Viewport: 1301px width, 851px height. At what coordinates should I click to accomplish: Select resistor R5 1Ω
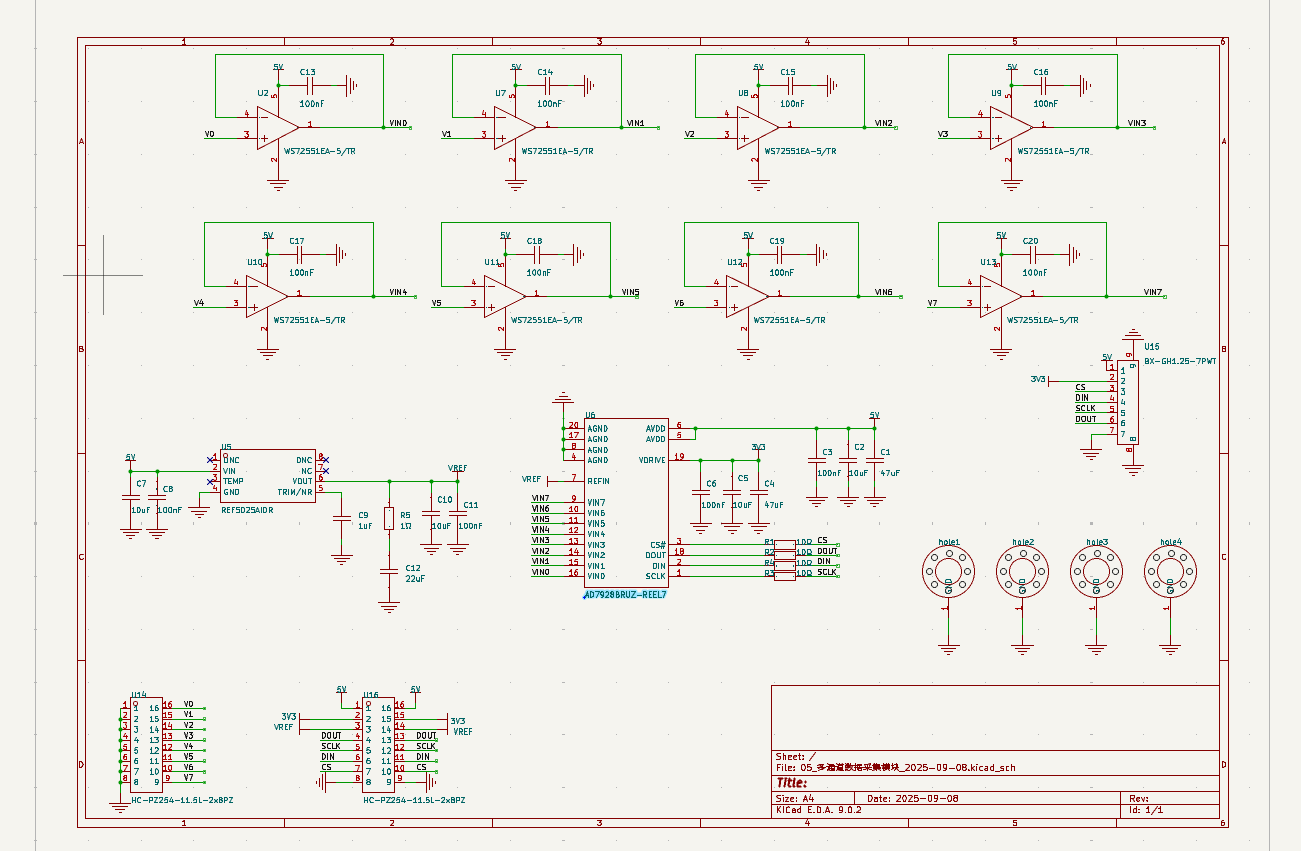point(390,517)
